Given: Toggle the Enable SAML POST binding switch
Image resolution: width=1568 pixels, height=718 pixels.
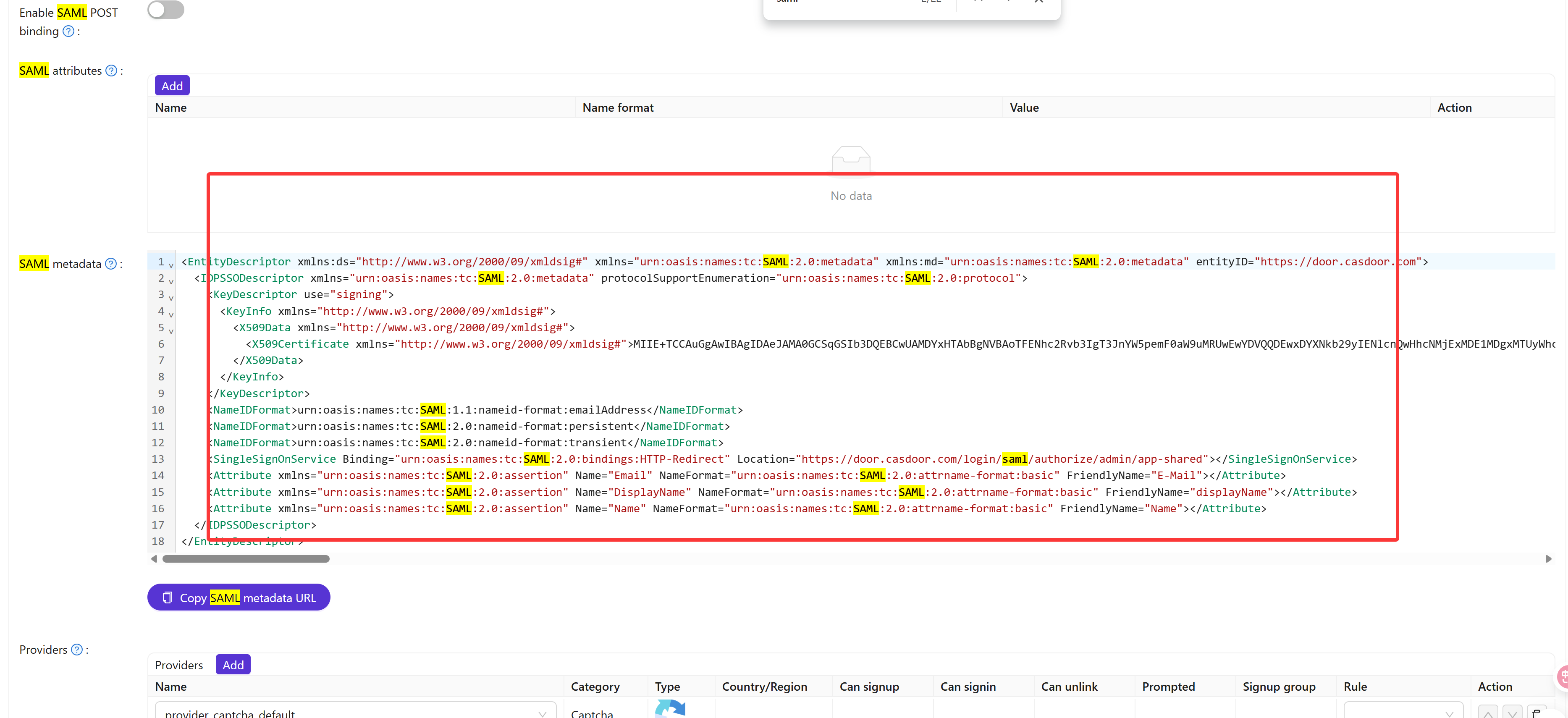Looking at the screenshot, I should [x=165, y=10].
